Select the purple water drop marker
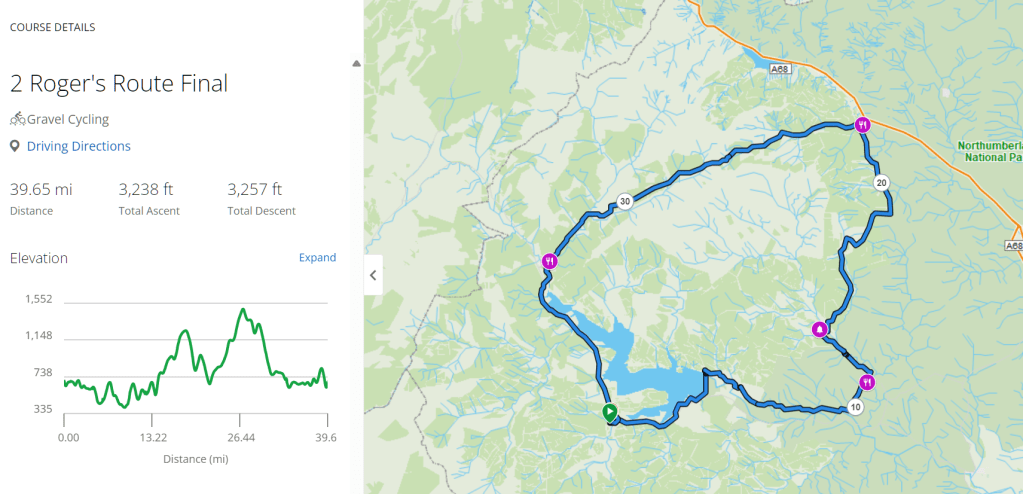 pyautogui.click(x=820, y=329)
